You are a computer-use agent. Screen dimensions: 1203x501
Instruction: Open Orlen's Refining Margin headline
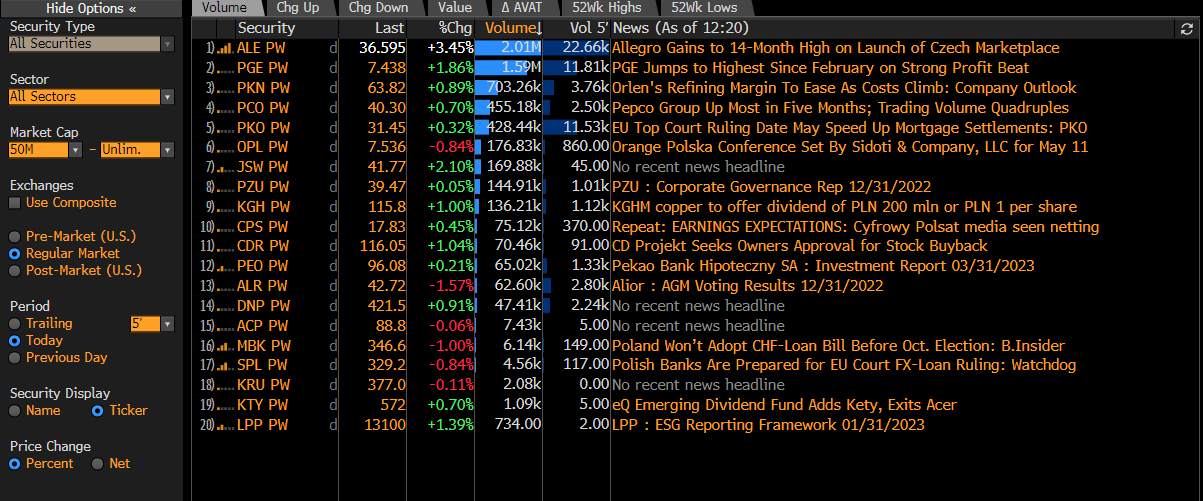click(x=844, y=88)
